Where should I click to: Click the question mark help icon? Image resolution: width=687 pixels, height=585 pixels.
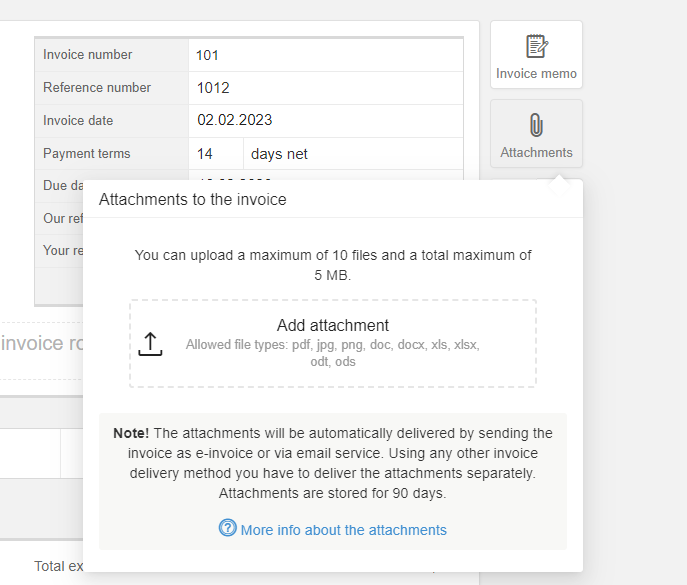(x=227, y=528)
